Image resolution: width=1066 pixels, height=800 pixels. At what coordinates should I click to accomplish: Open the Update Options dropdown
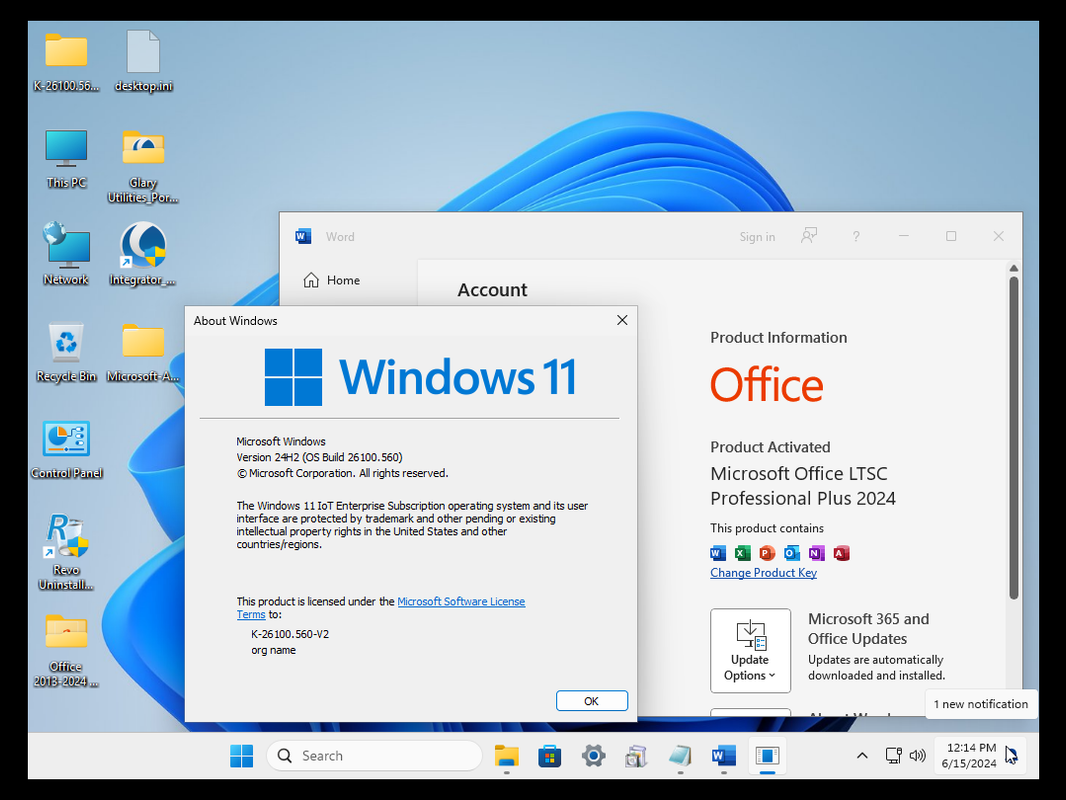[750, 650]
